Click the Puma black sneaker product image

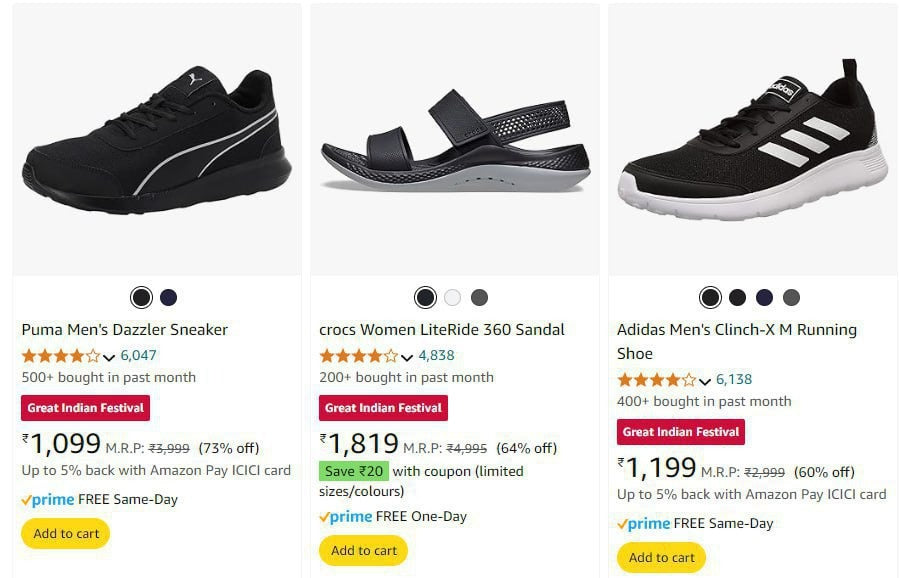coord(156,140)
